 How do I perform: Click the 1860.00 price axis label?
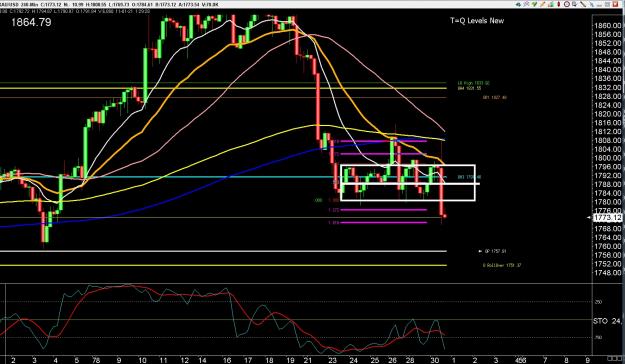pos(607,26)
